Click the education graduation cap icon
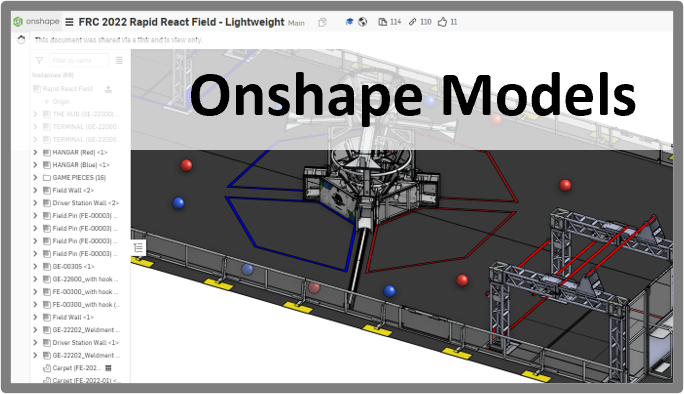 [x=349, y=22]
